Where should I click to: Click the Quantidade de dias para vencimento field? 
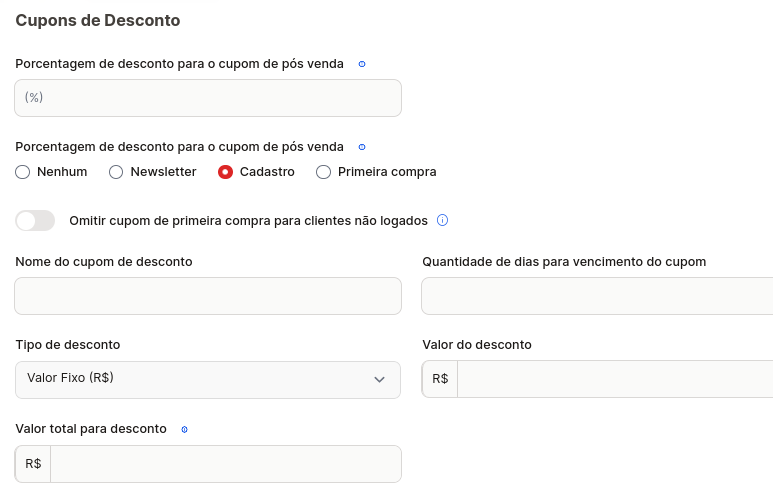(x=597, y=296)
